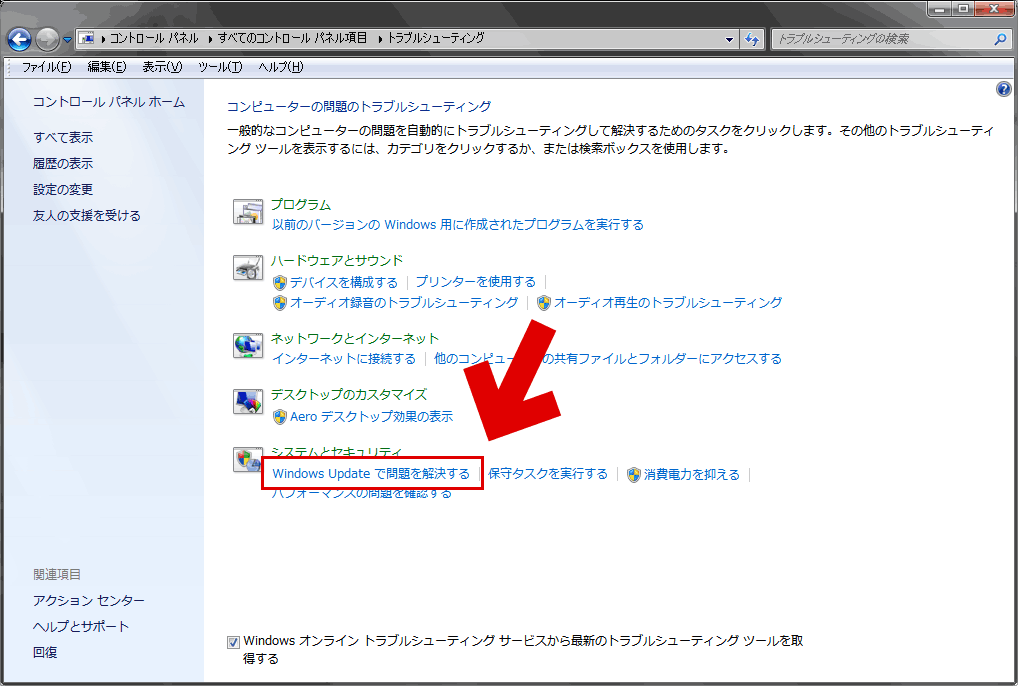This screenshot has height=686, width=1018.
Task: Click the shield icon beside デバイスを構成する
Action: pos(280,282)
